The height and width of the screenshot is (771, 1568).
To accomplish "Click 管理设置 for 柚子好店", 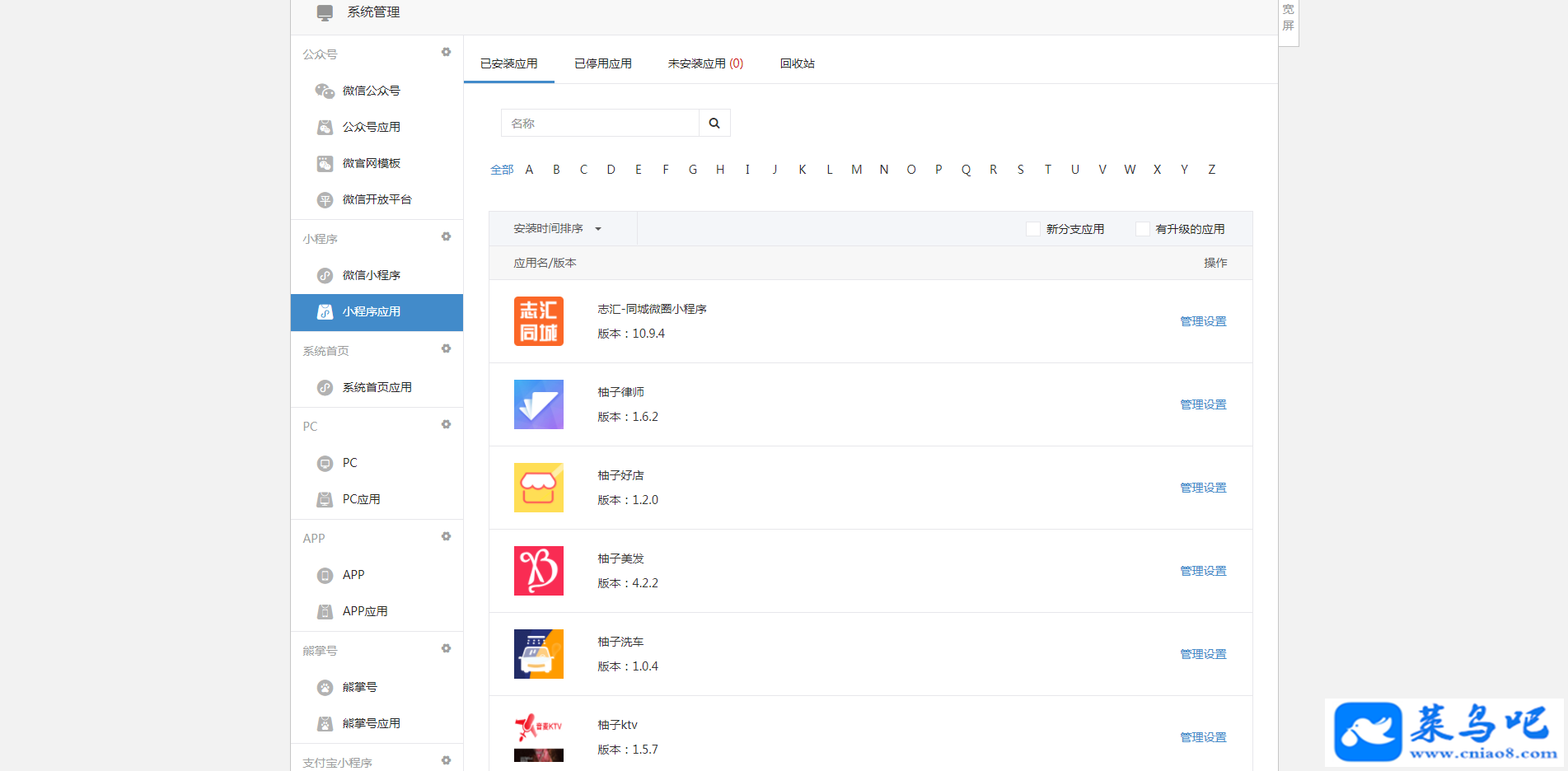I will (1203, 488).
